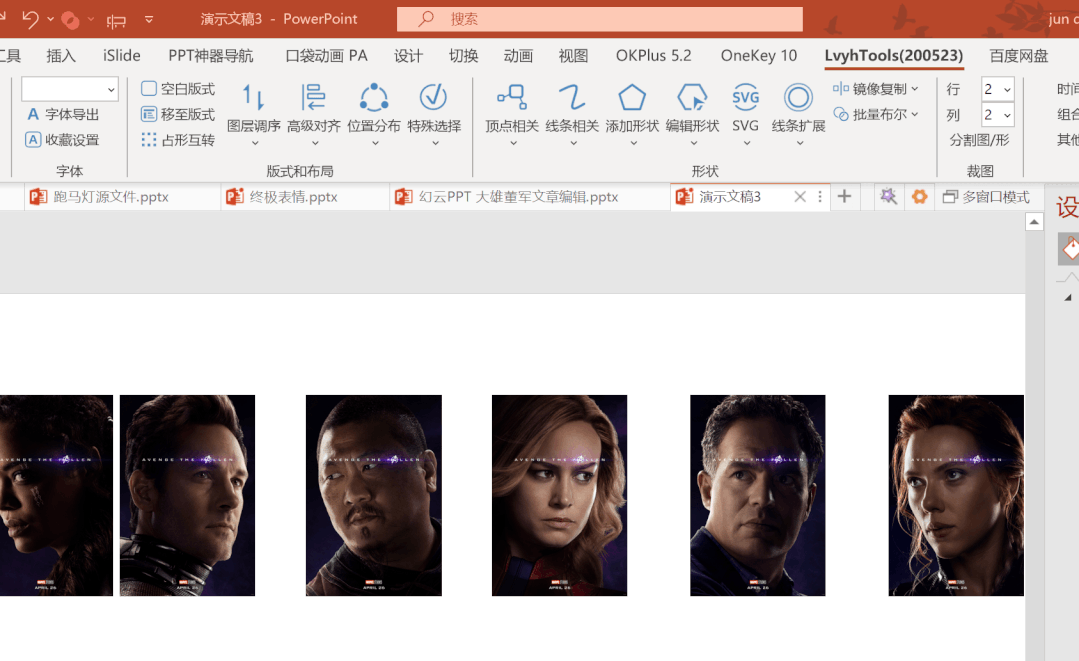The height and width of the screenshot is (661, 1079).
Task: Click the 线条相关 icon
Action: tap(572, 98)
